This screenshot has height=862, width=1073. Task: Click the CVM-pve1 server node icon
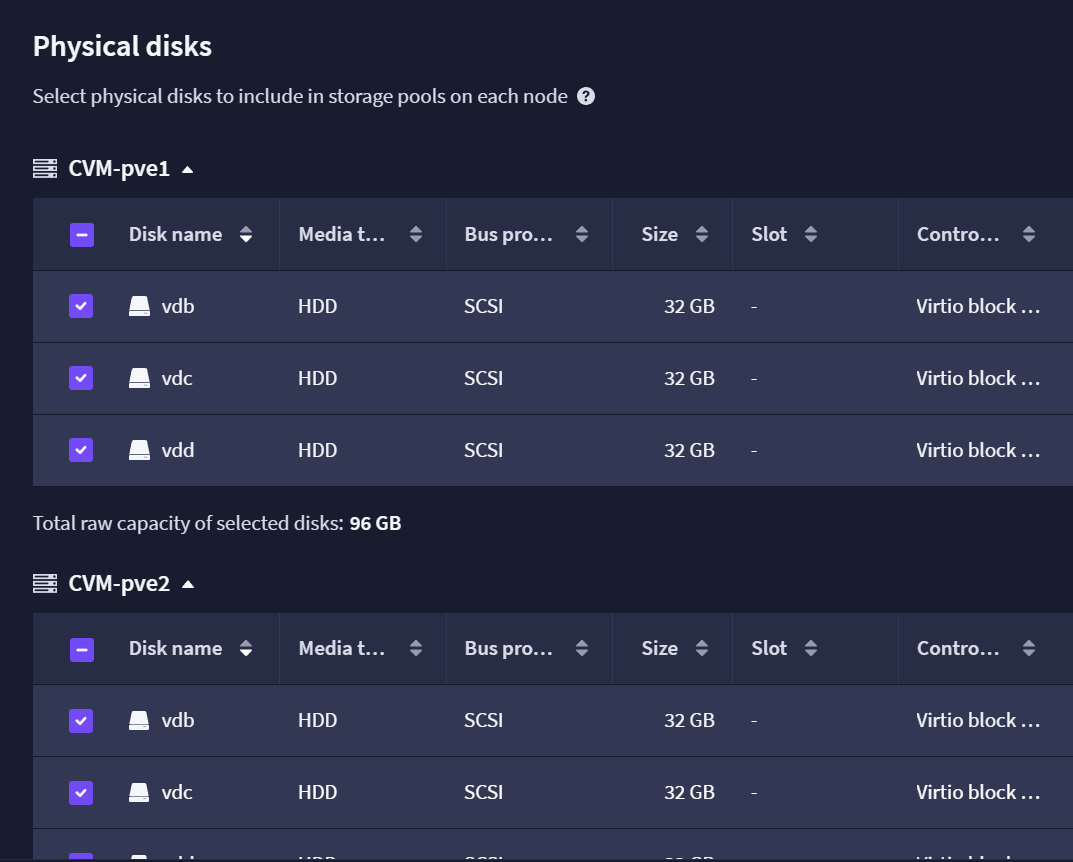click(45, 168)
